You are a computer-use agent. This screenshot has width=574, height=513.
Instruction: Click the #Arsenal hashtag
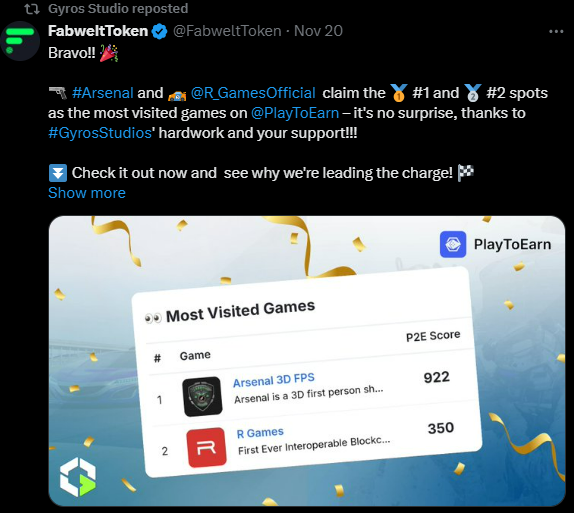click(x=102, y=93)
